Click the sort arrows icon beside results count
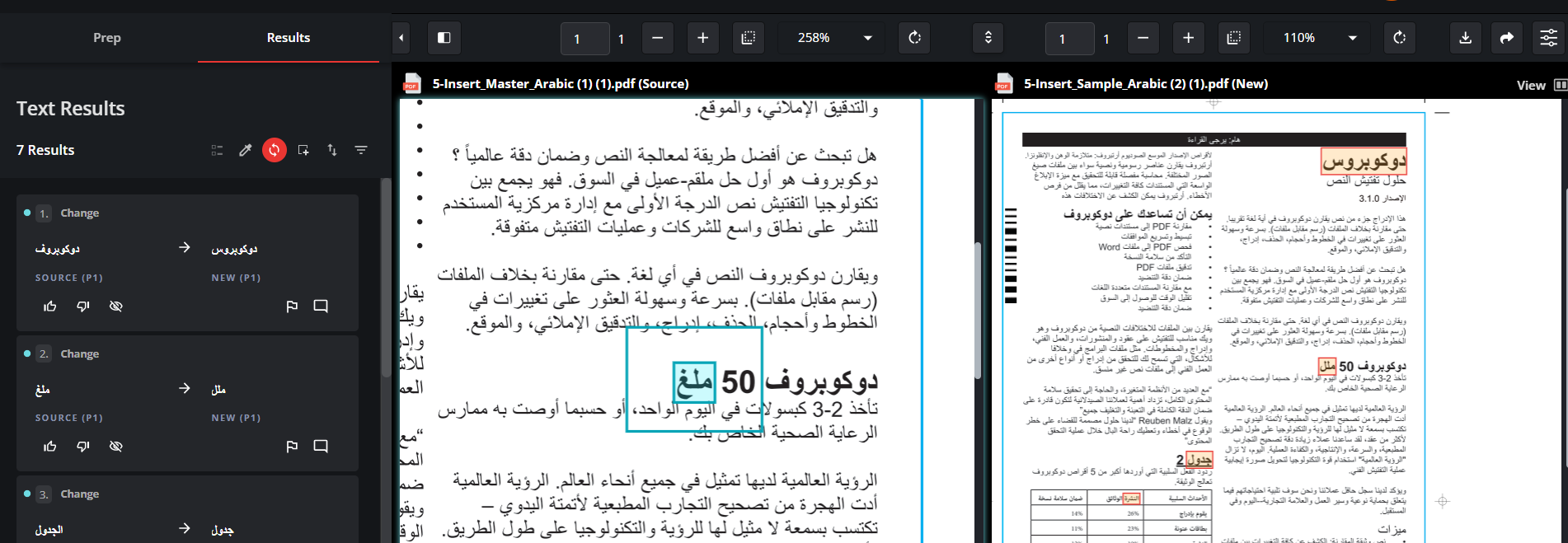The image size is (1568, 543). 332,150
